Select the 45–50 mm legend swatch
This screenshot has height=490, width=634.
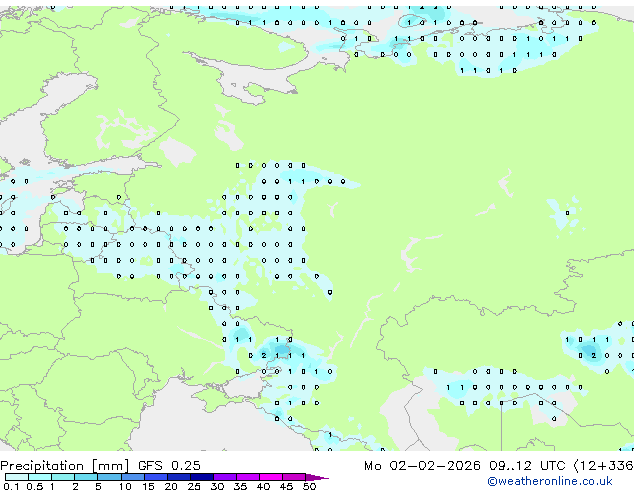click(294, 477)
